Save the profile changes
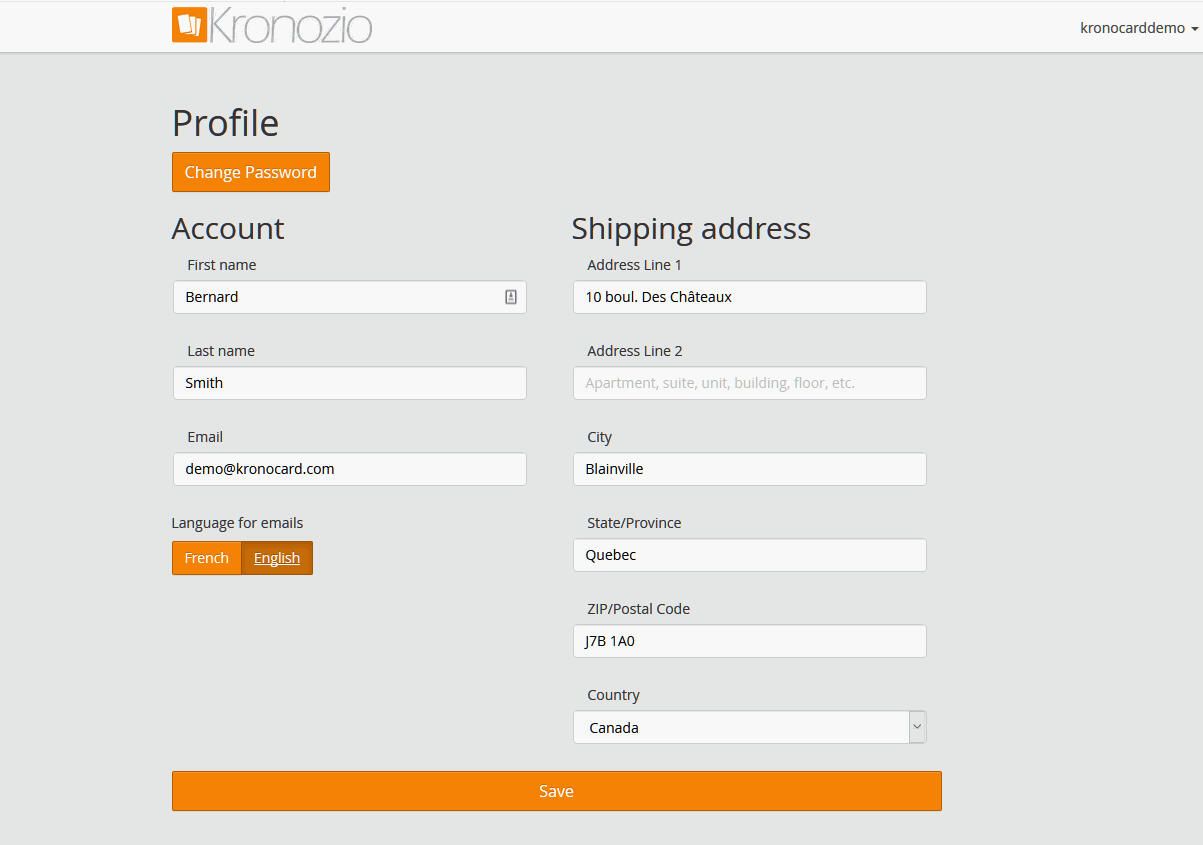1203x845 pixels. [557, 791]
